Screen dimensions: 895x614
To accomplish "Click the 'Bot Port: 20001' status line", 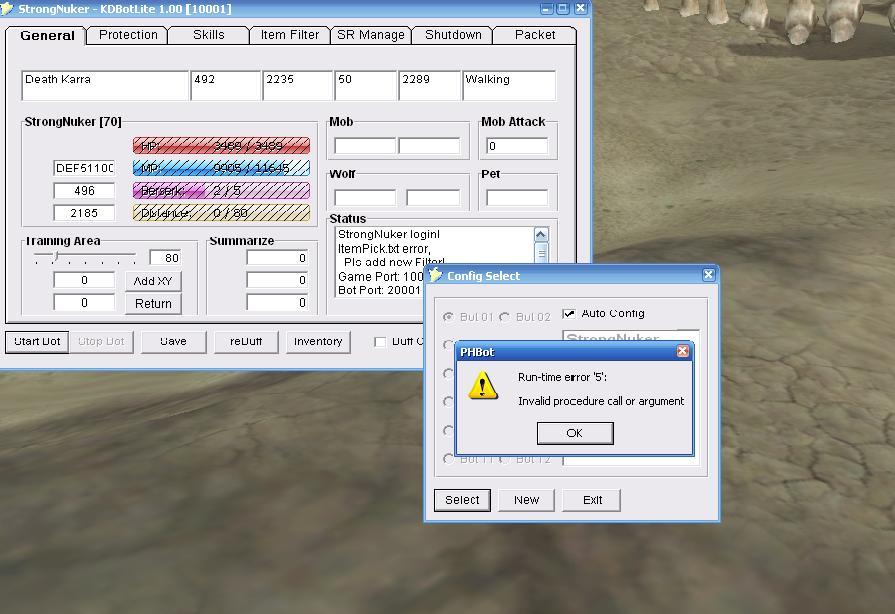I will [379, 290].
